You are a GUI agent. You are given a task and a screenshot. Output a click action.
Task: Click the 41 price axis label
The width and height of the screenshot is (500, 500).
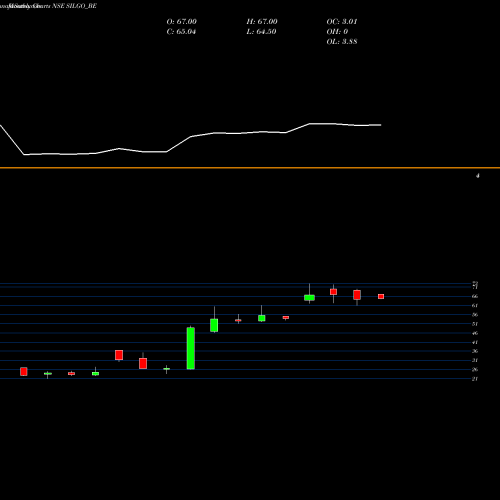pos(475,342)
